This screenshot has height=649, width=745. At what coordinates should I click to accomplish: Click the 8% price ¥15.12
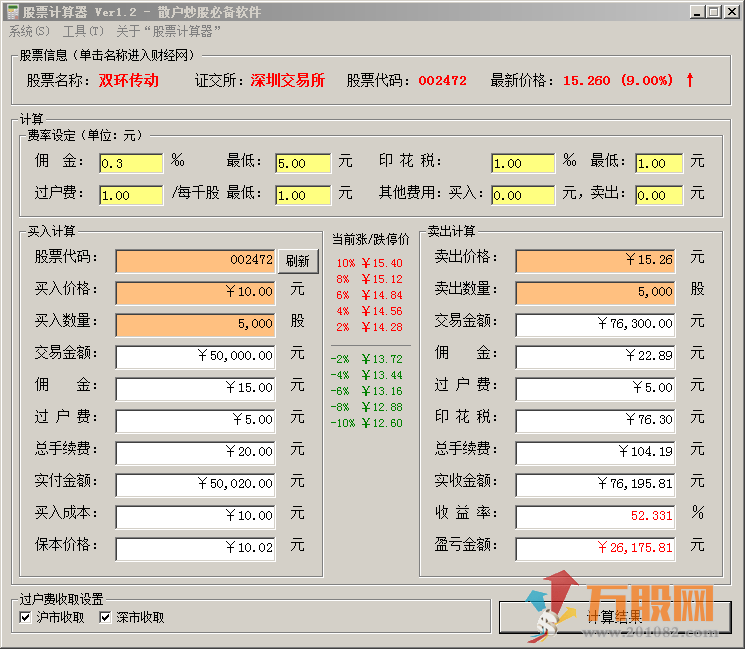coord(382,279)
